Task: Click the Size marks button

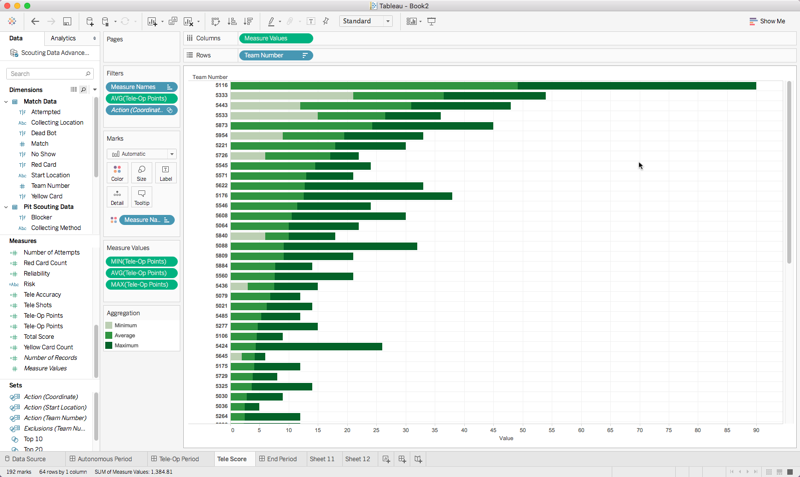Action: (141, 173)
